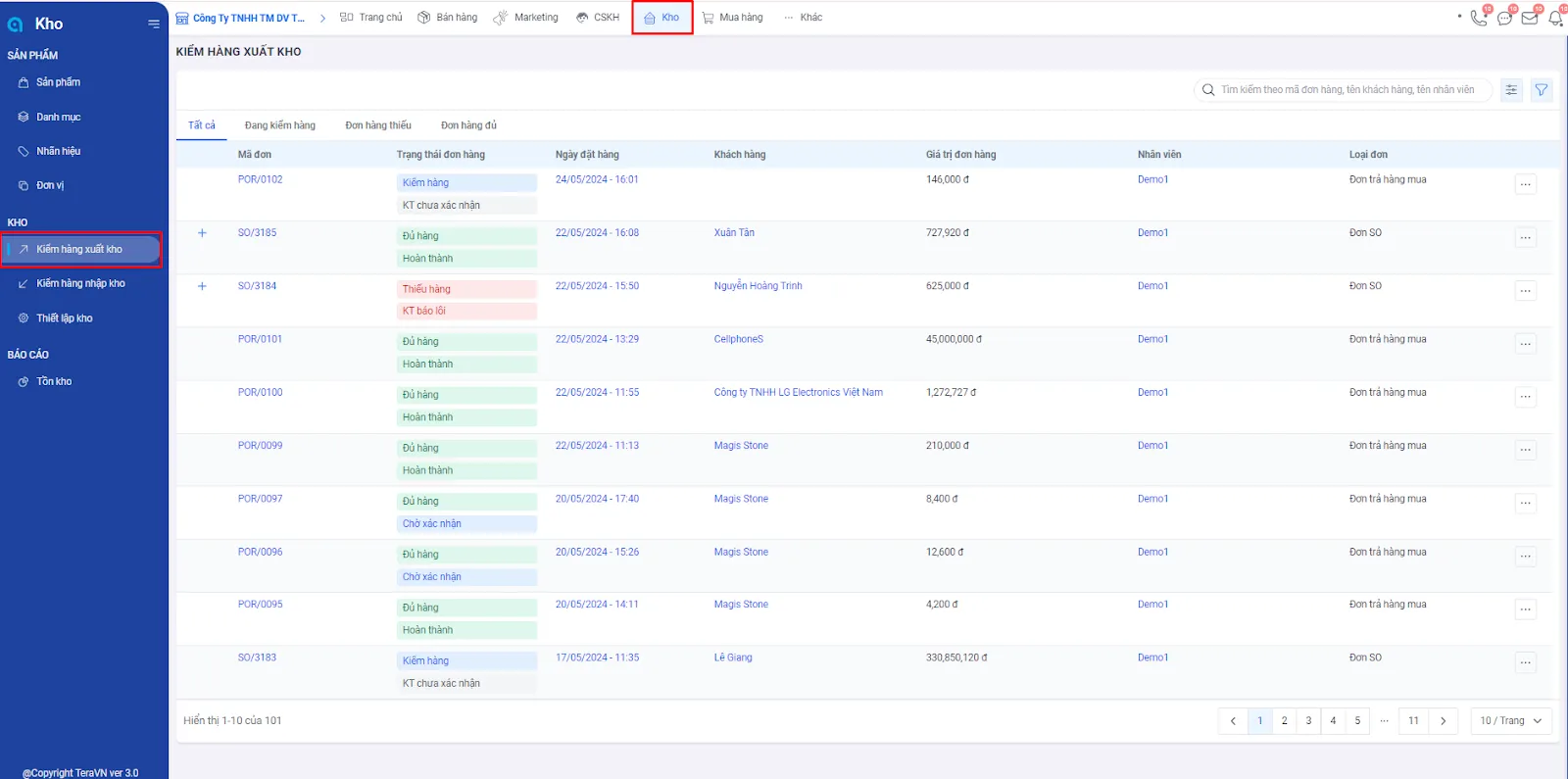Open order code SO/3185
The height and width of the screenshot is (779, 1568).
257,233
